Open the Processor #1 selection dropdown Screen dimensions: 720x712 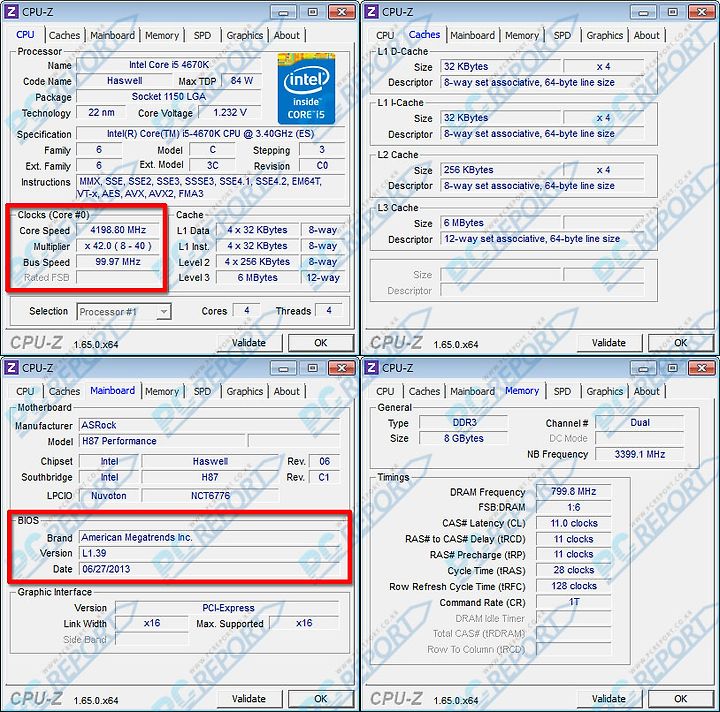(124, 312)
